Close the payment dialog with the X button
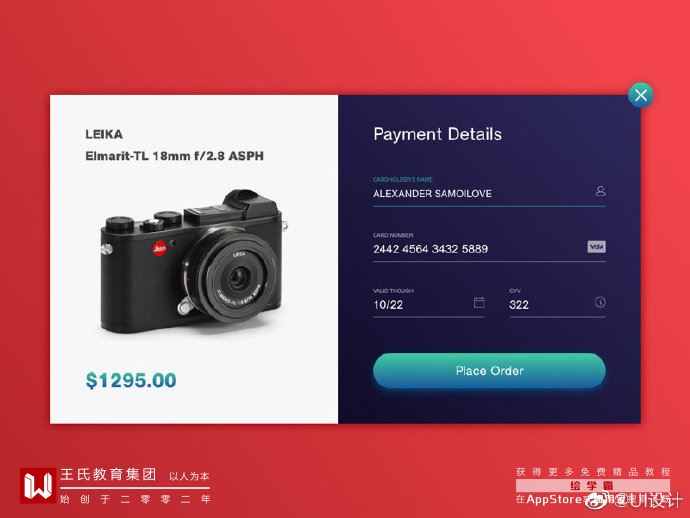The width and height of the screenshot is (690, 518). (640, 95)
